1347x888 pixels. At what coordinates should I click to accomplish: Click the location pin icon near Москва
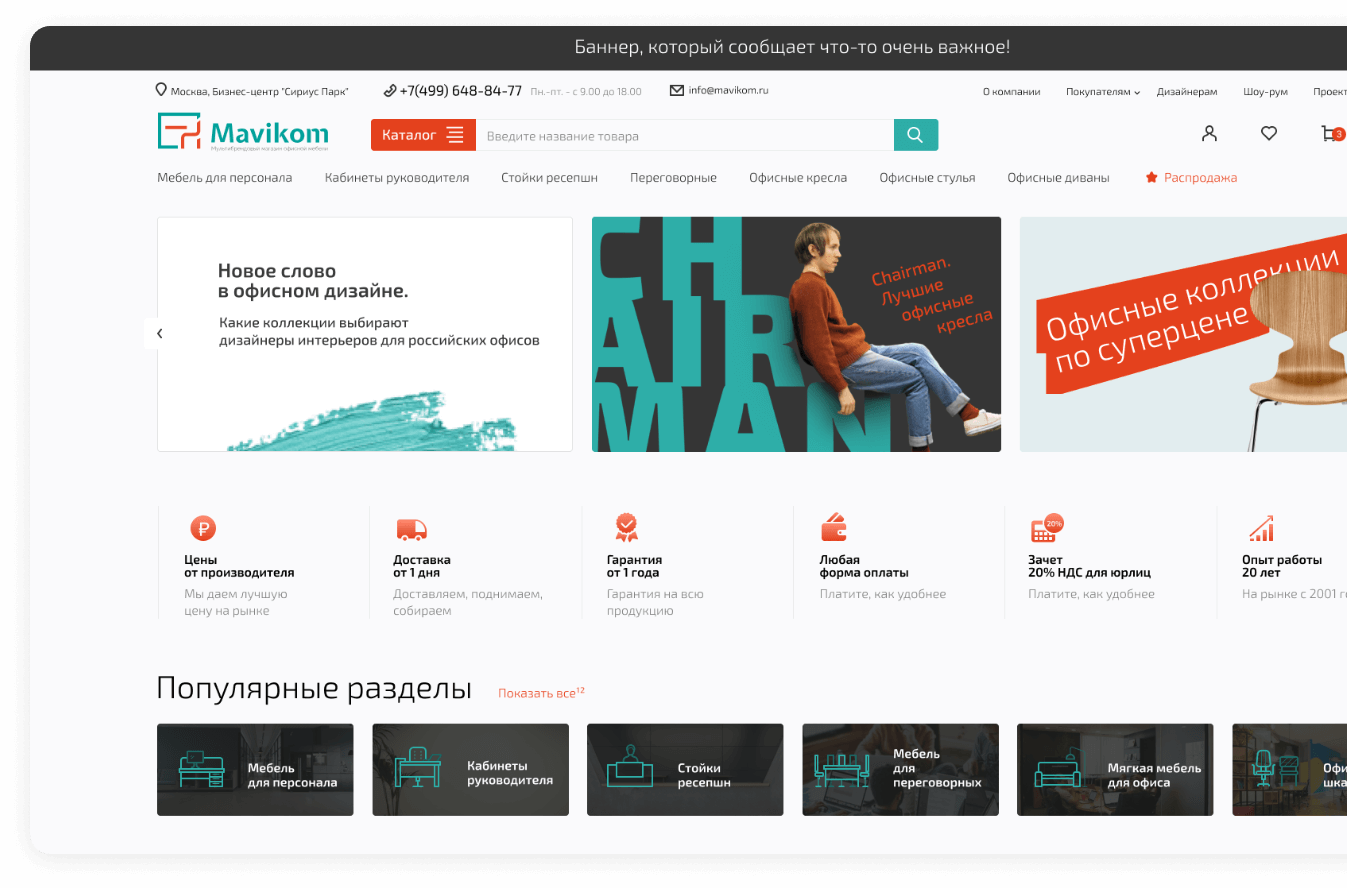point(161,90)
